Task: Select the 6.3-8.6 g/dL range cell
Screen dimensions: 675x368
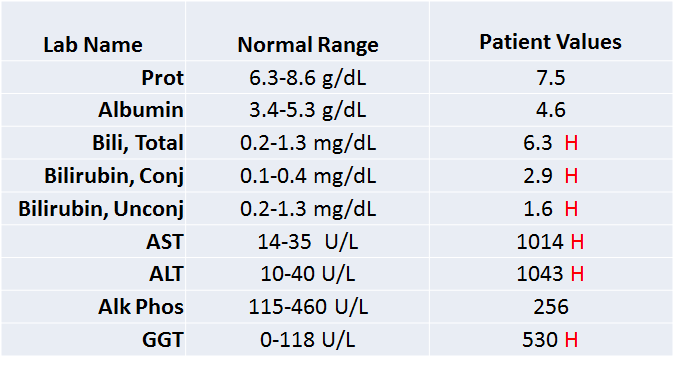Action: pos(308,78)
